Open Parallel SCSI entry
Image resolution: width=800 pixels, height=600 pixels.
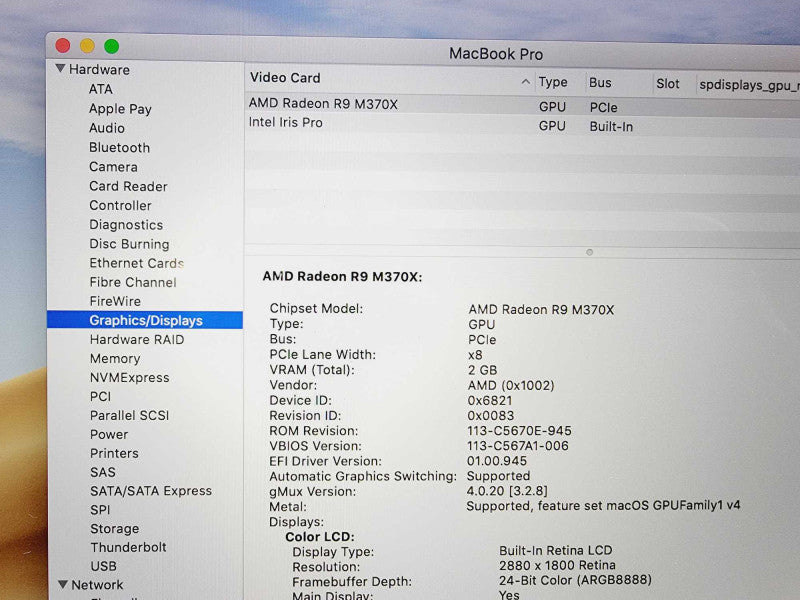[129, 415]
